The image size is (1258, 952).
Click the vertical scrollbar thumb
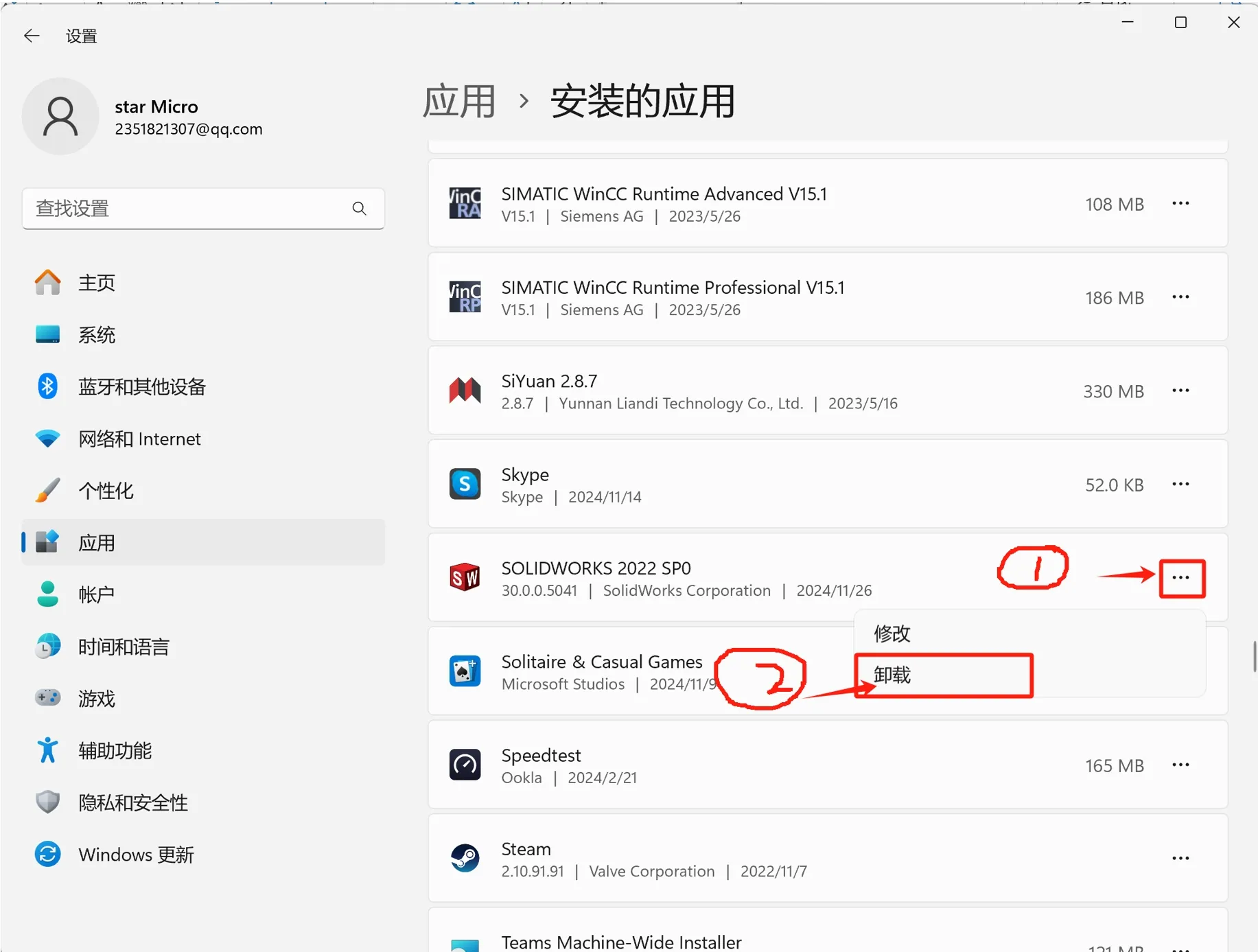[x=1255, y=657]
